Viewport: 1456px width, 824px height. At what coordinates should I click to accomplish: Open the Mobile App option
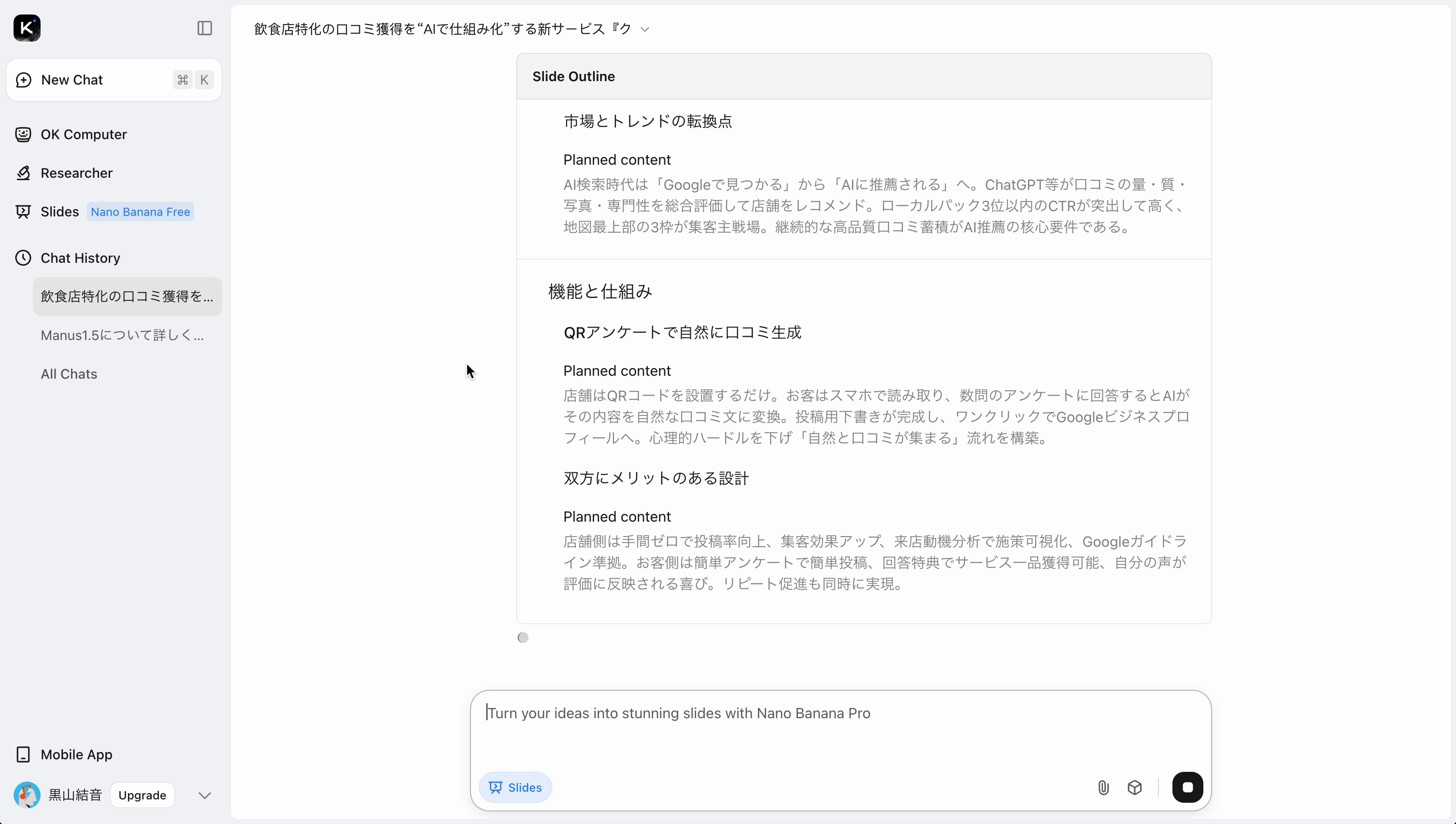[x=76, y=754]
